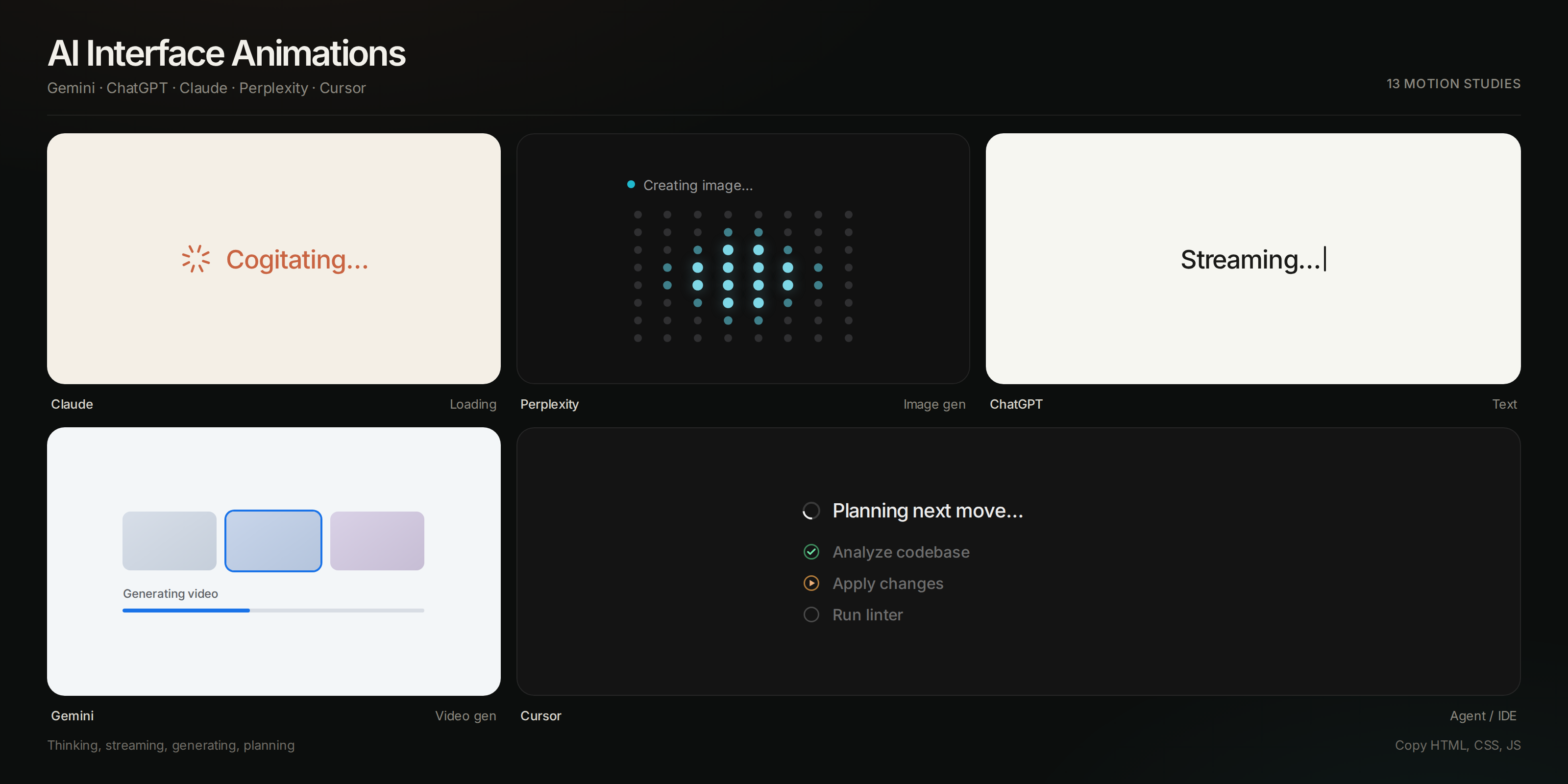
Task: Click the Creating image... label
Action: coord(698,186)
